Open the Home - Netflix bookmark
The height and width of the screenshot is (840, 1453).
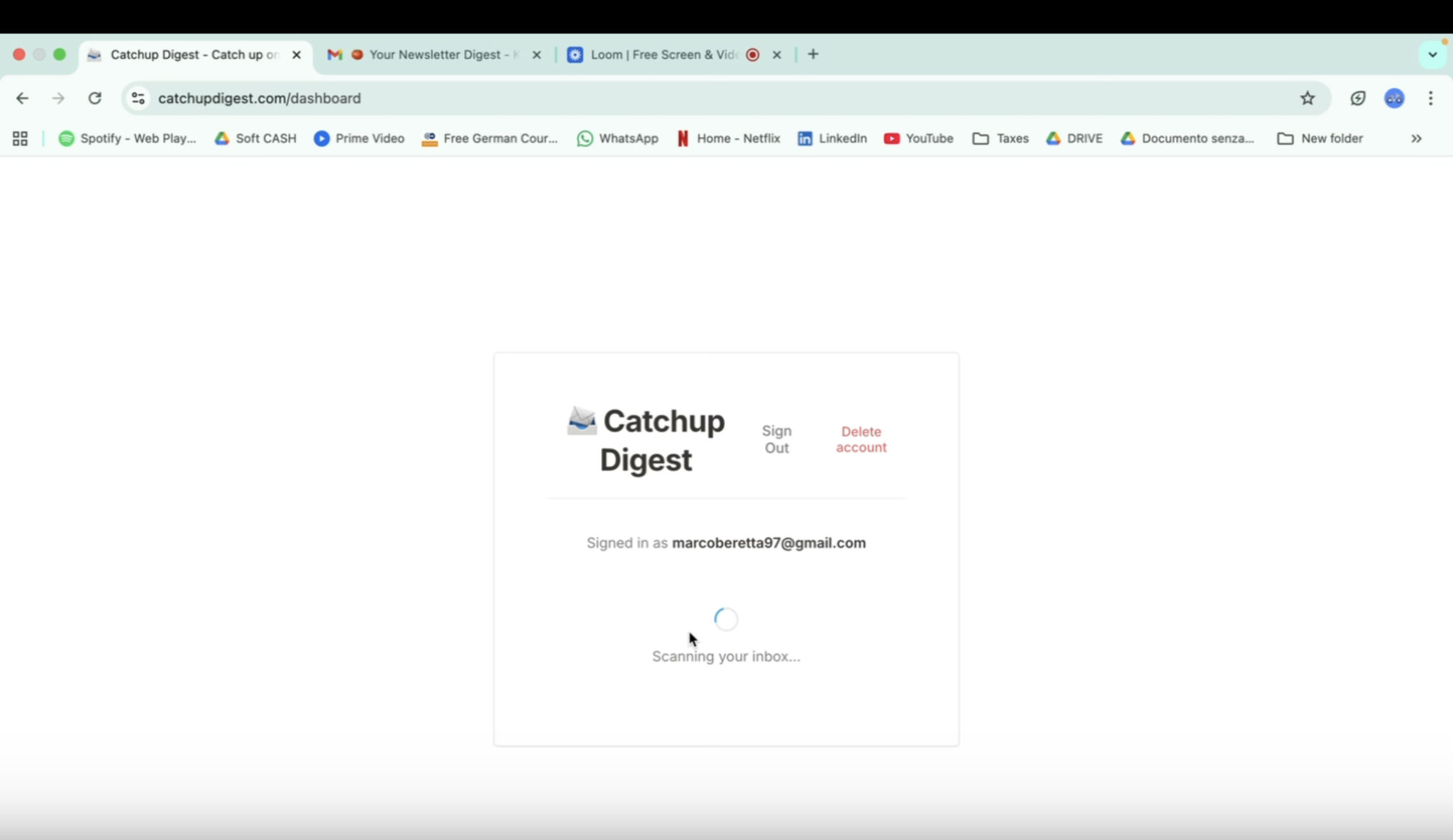click(728, 138)
